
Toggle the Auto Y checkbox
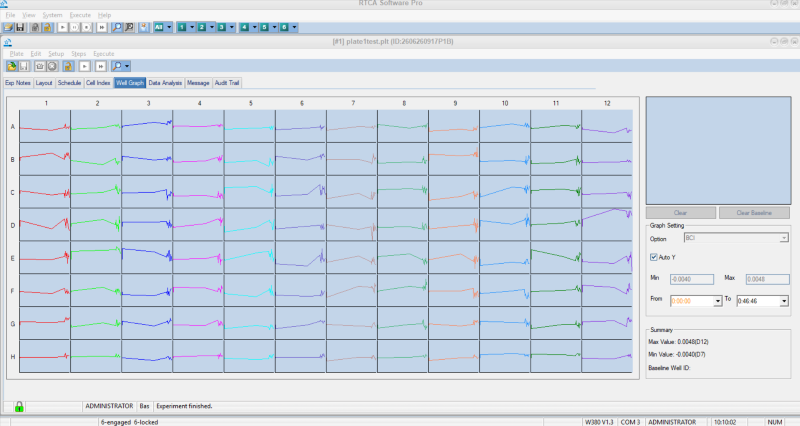(654, 257)
